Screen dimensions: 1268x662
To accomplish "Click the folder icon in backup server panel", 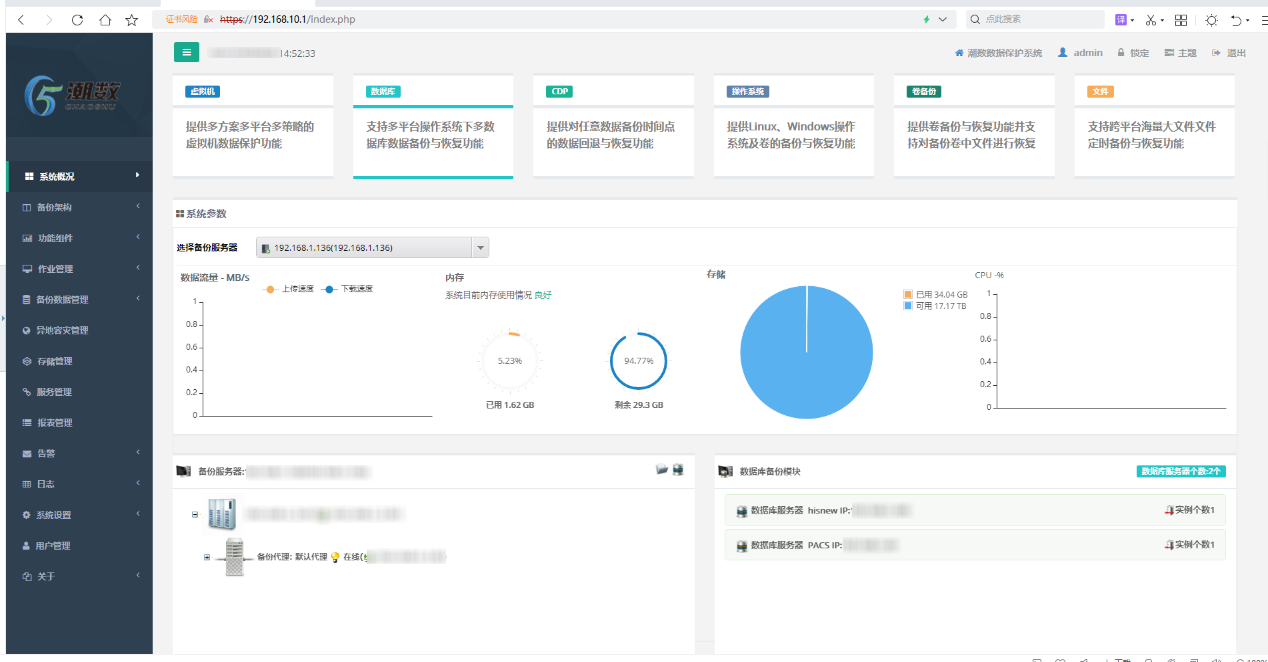I will [x=661, y=469].
